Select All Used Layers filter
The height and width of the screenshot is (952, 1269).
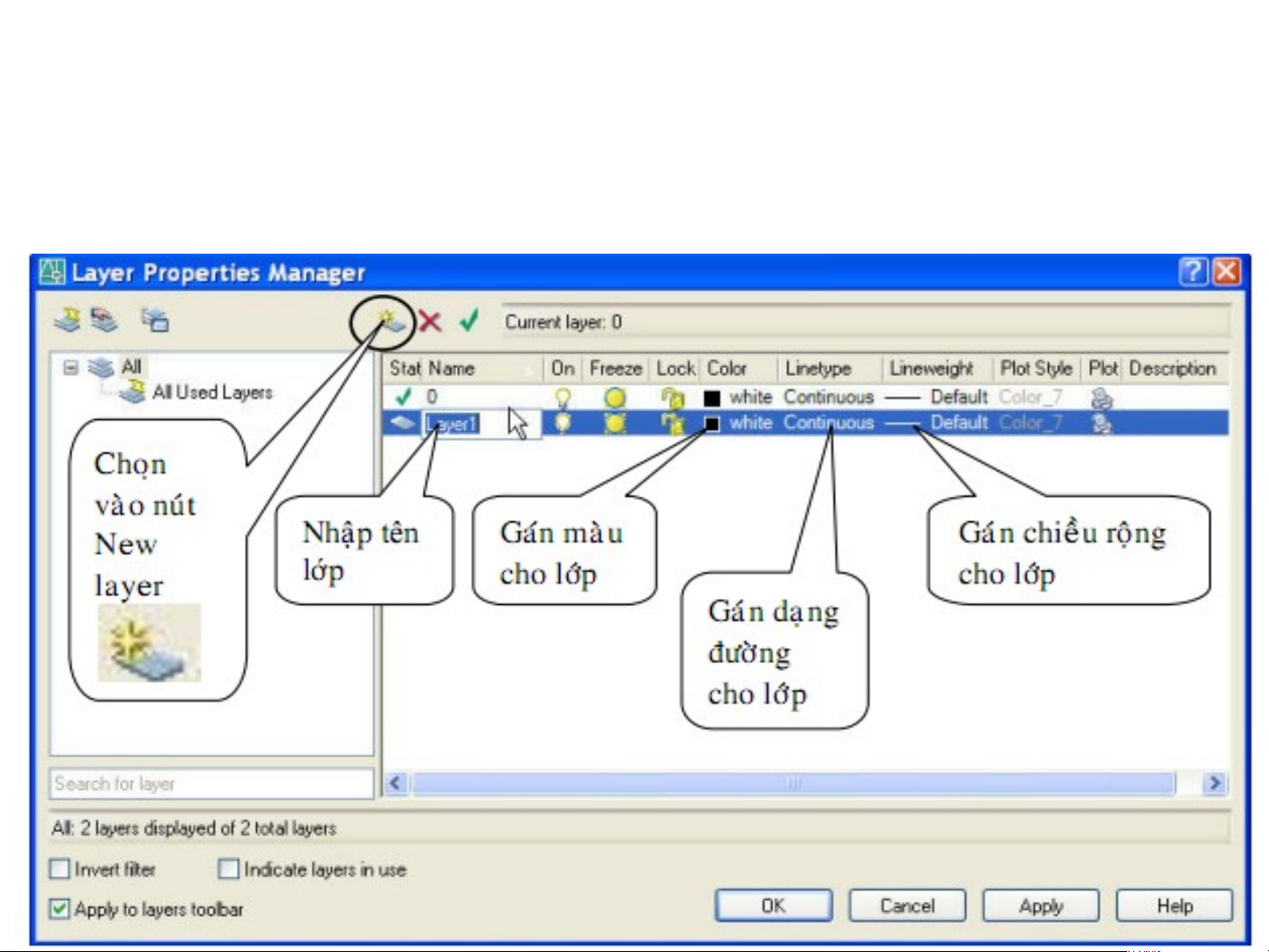pos(211,392)
